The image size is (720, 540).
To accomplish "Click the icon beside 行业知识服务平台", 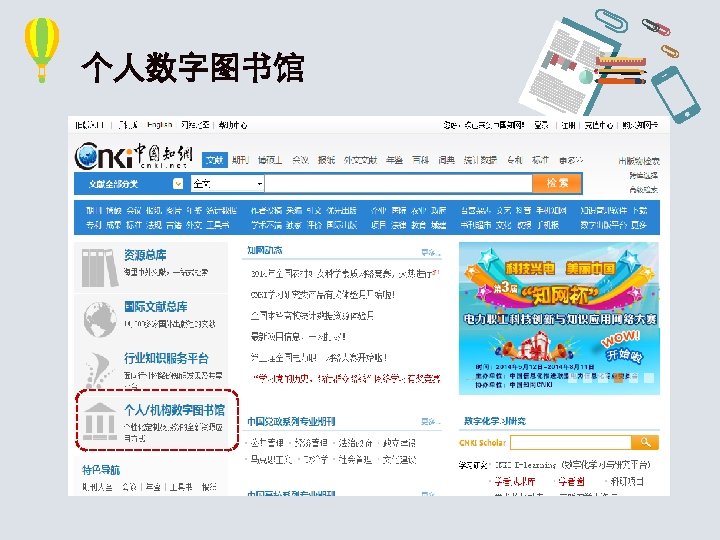I will point(98,370).
